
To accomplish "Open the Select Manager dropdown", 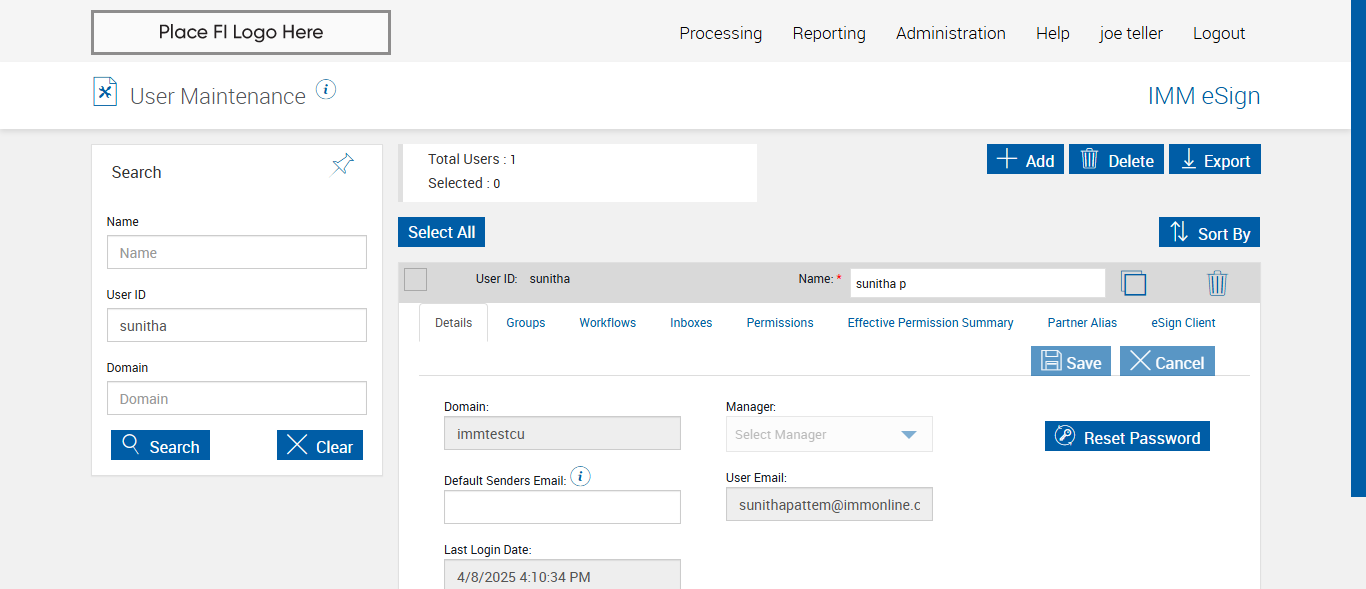I will coord(829,435).
